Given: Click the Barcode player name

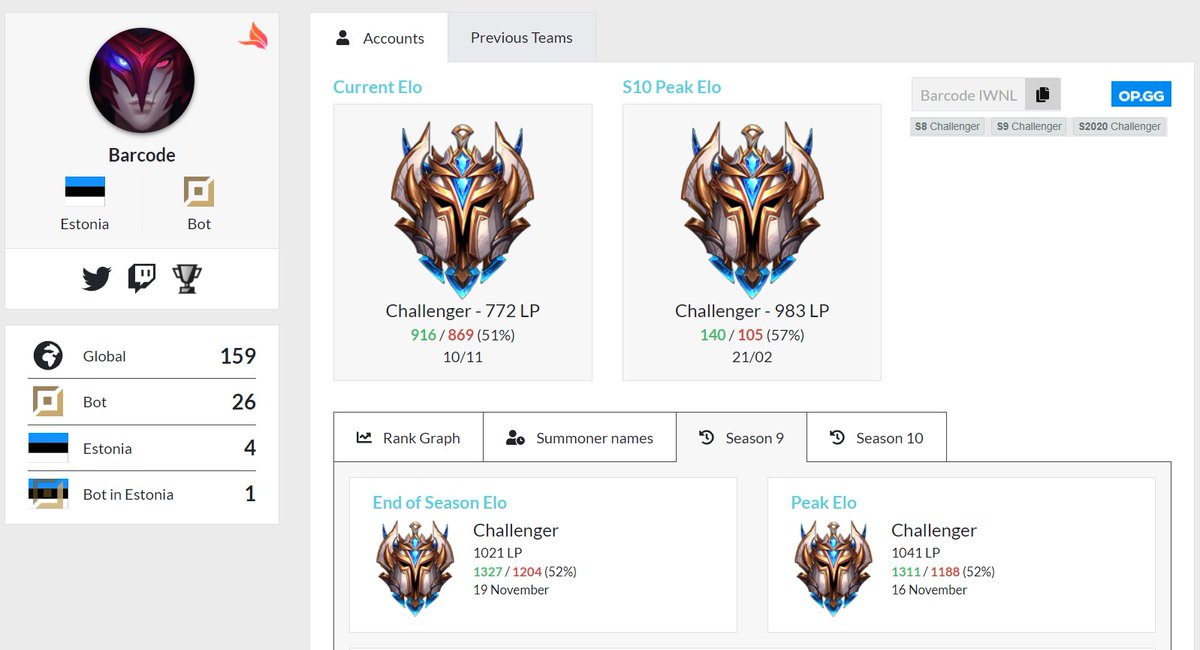Looking at the screenshot, I should [142, 155].
